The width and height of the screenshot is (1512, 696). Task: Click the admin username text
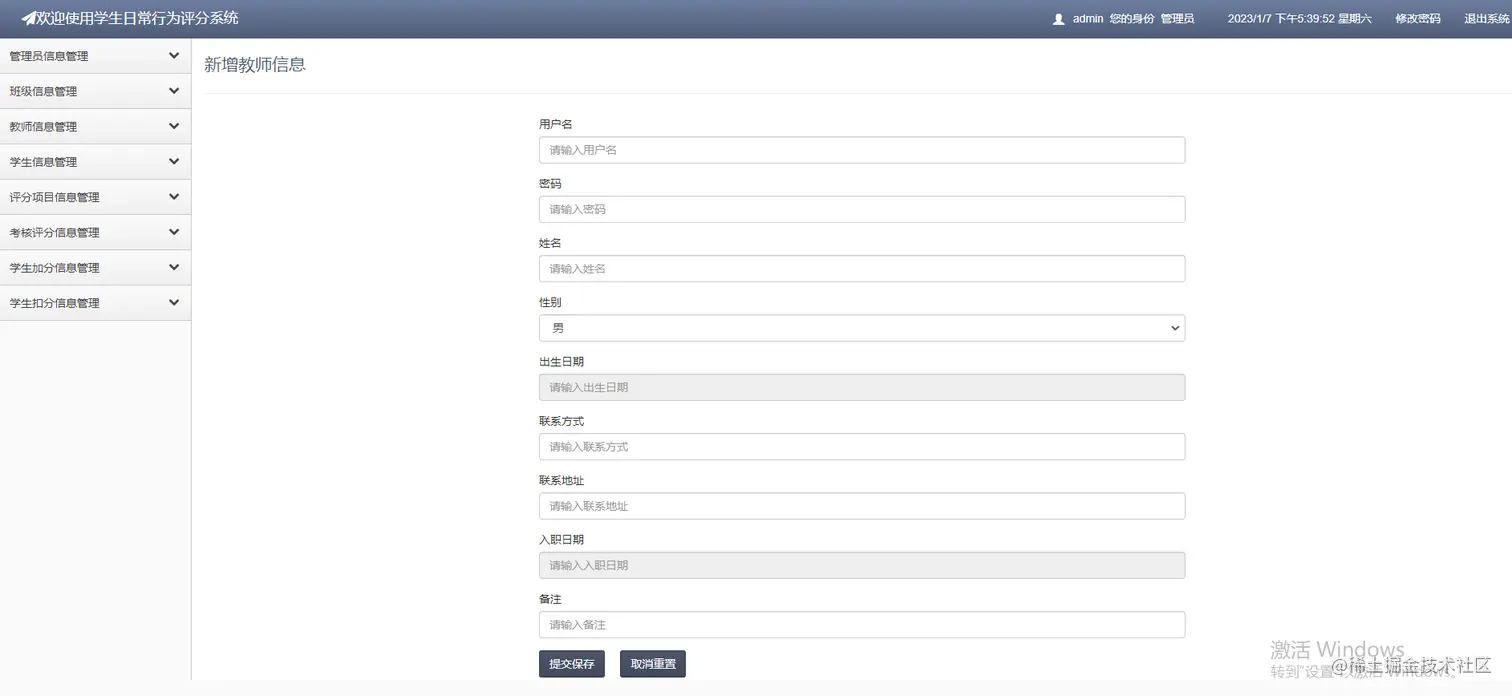pyautogui.click(x=1088, y=19)
